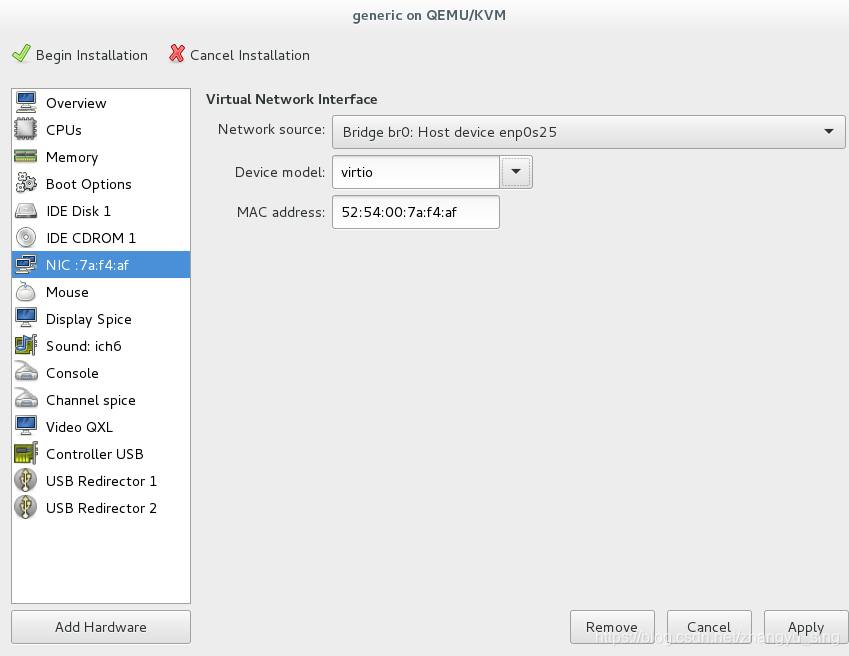
Task: Open Display Spice settings
Action: (101, 319)
